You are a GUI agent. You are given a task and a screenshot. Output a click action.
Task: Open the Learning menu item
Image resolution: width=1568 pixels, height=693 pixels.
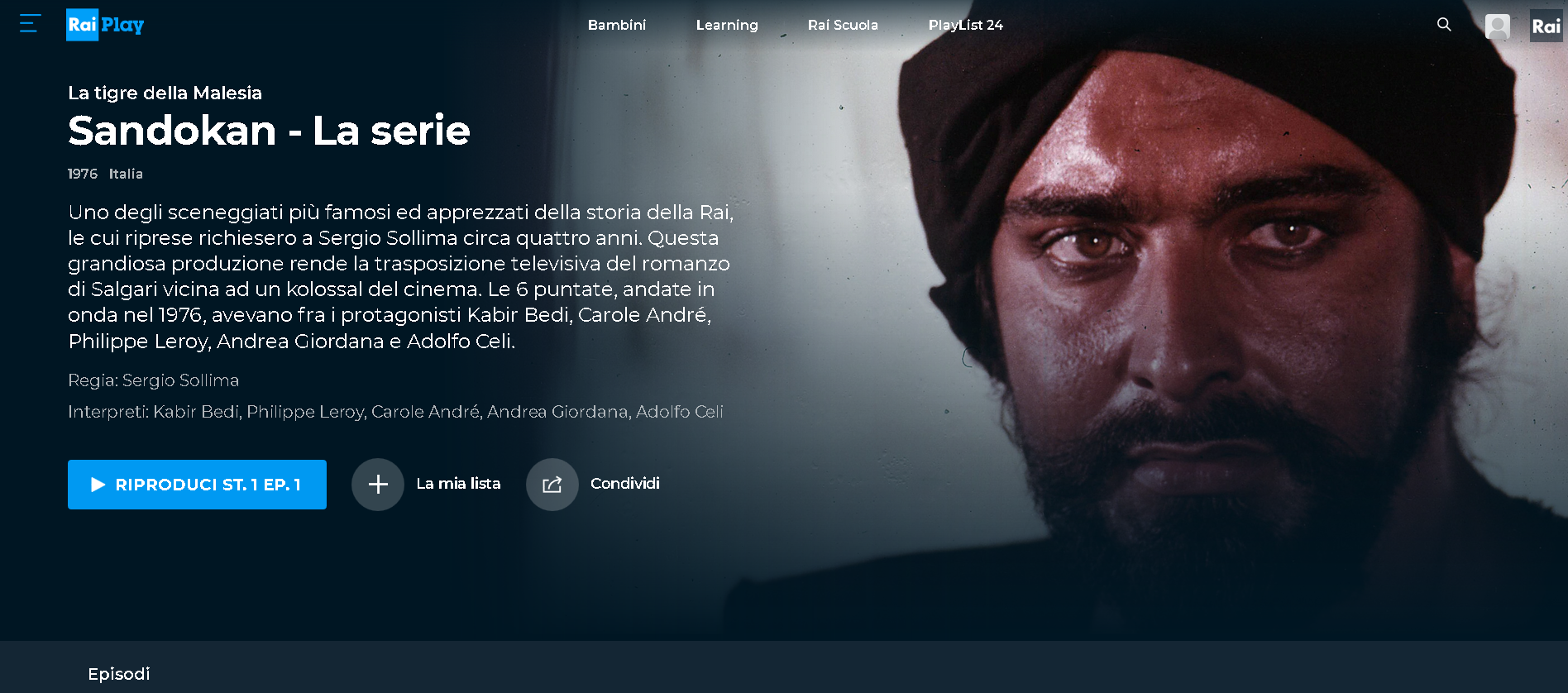coord(727,25)
